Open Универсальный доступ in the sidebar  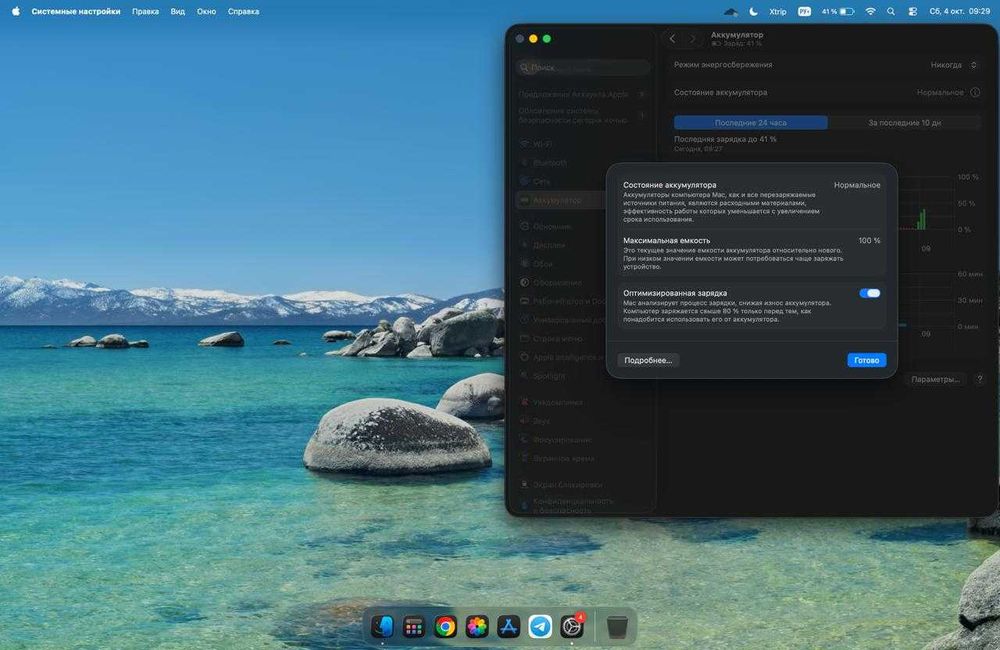pyautogui.click(x=561, y=320)
